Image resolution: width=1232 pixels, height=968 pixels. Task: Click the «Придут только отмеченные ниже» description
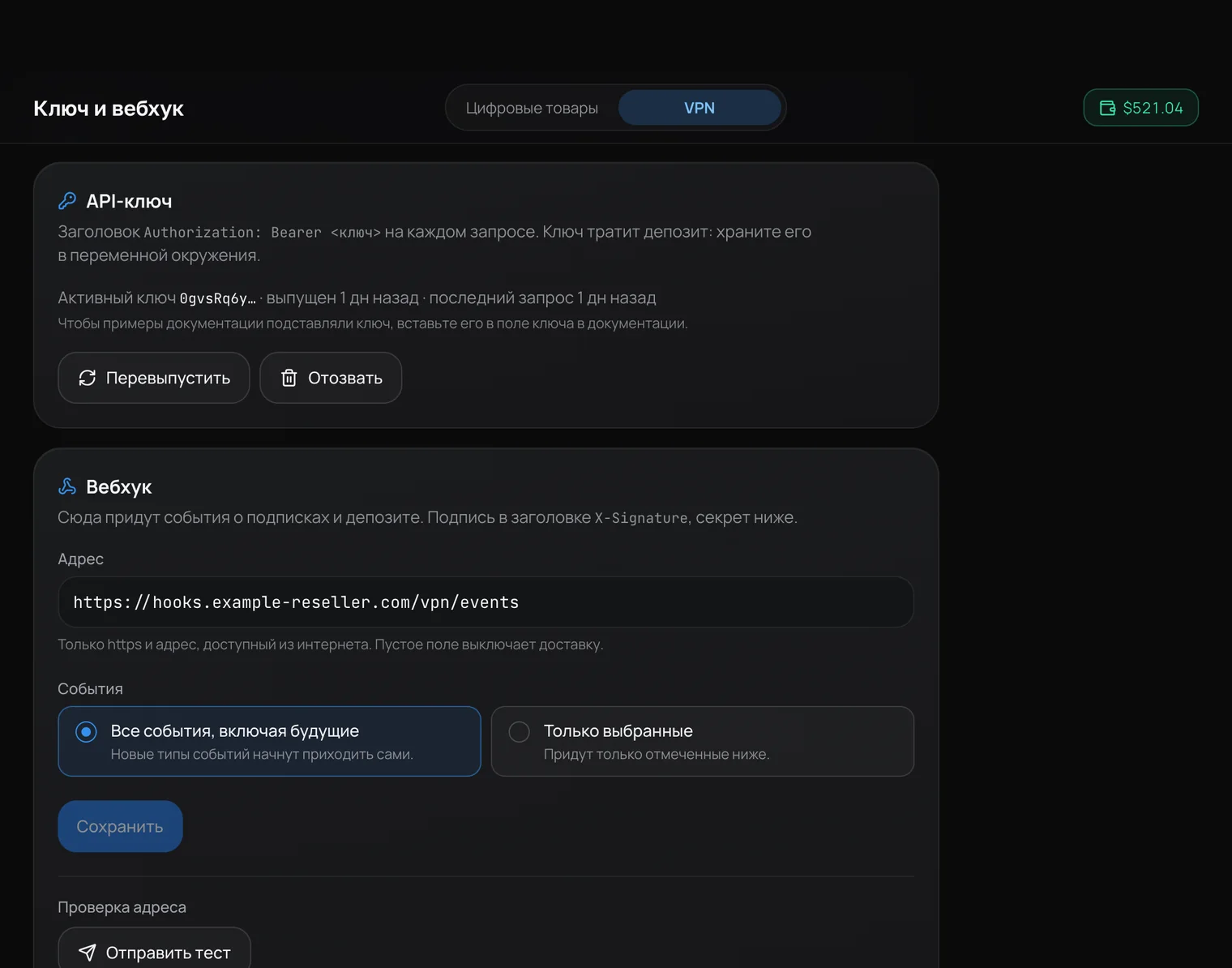pos(657,755)
